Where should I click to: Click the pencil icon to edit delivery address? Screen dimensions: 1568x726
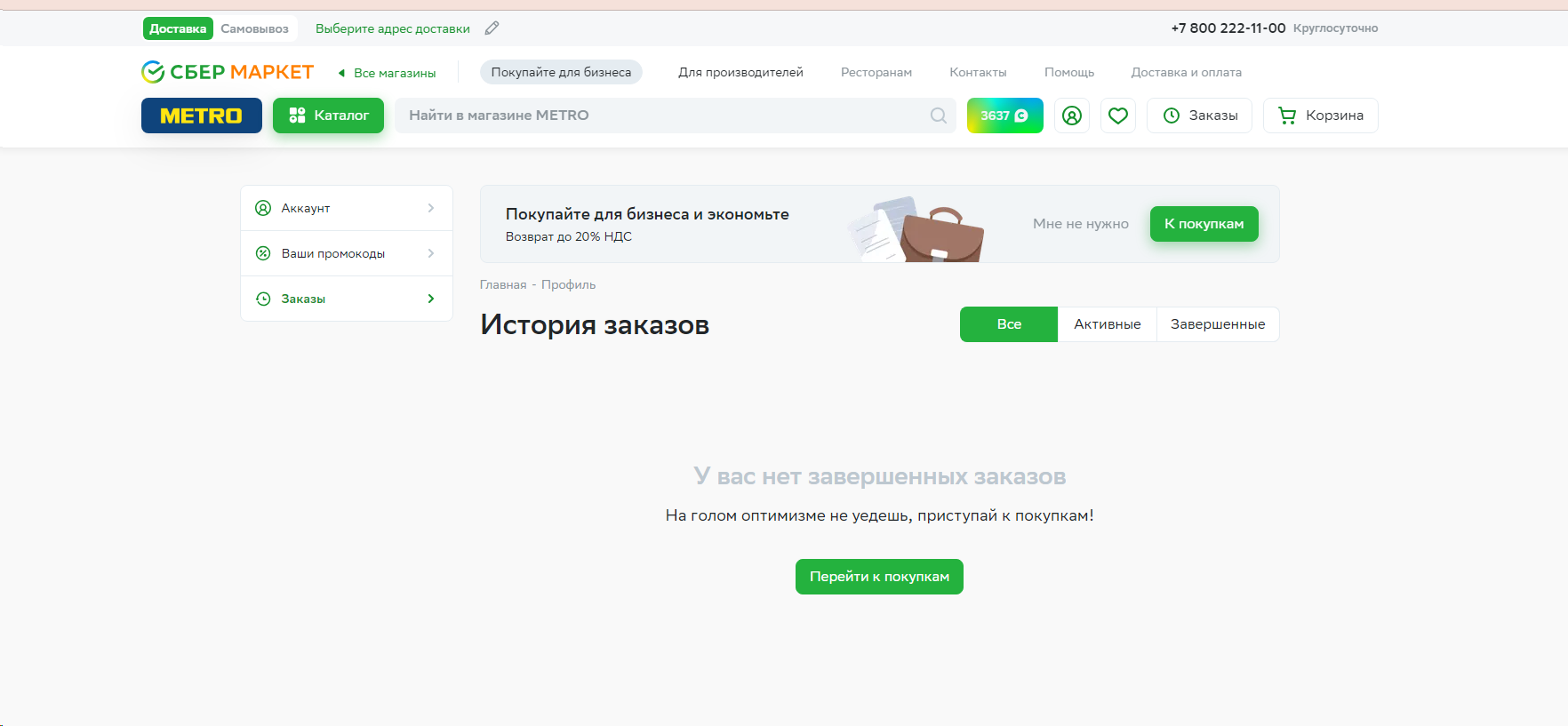point(492,28)
